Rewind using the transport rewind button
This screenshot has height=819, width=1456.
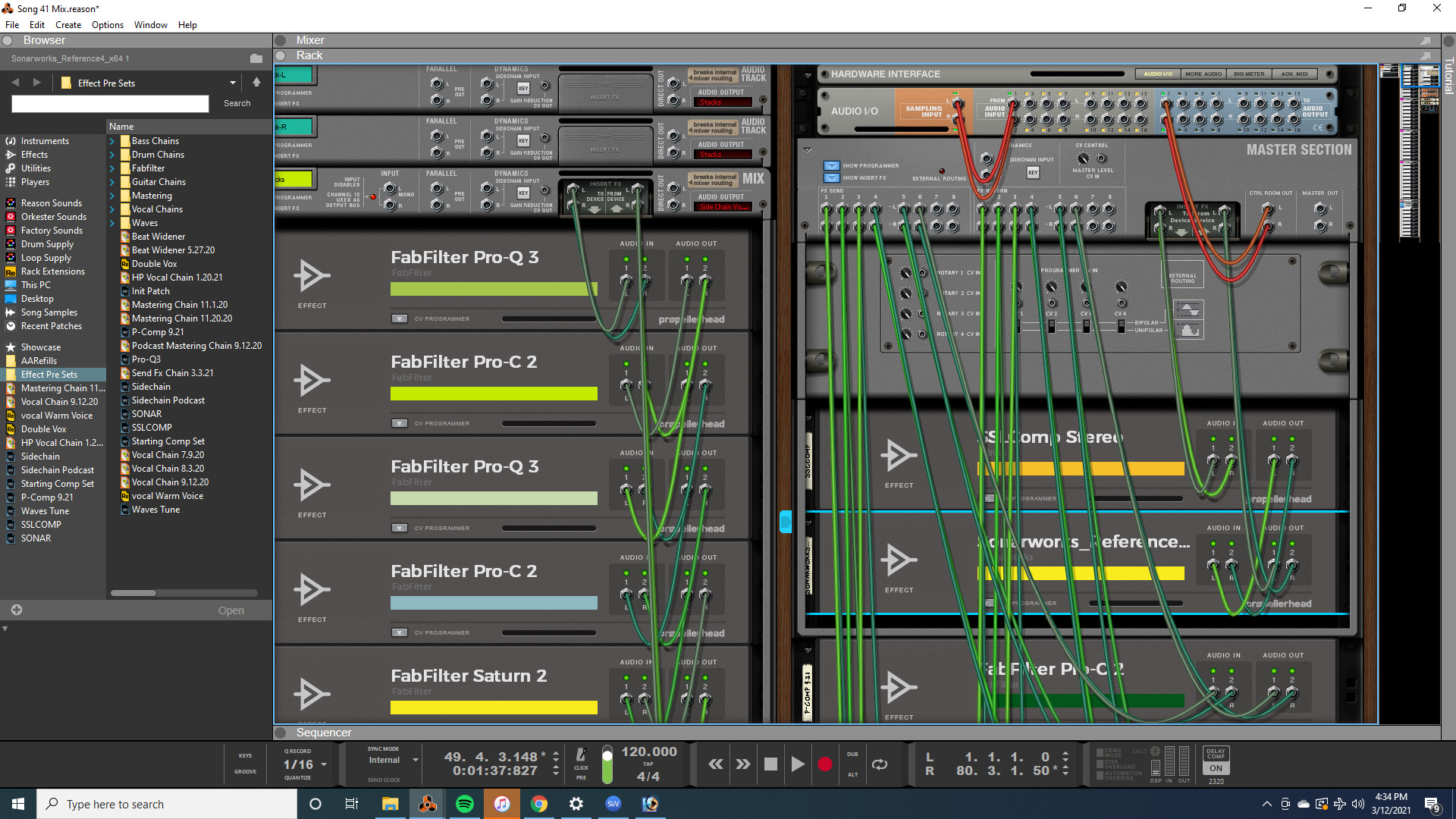point(715,764)
